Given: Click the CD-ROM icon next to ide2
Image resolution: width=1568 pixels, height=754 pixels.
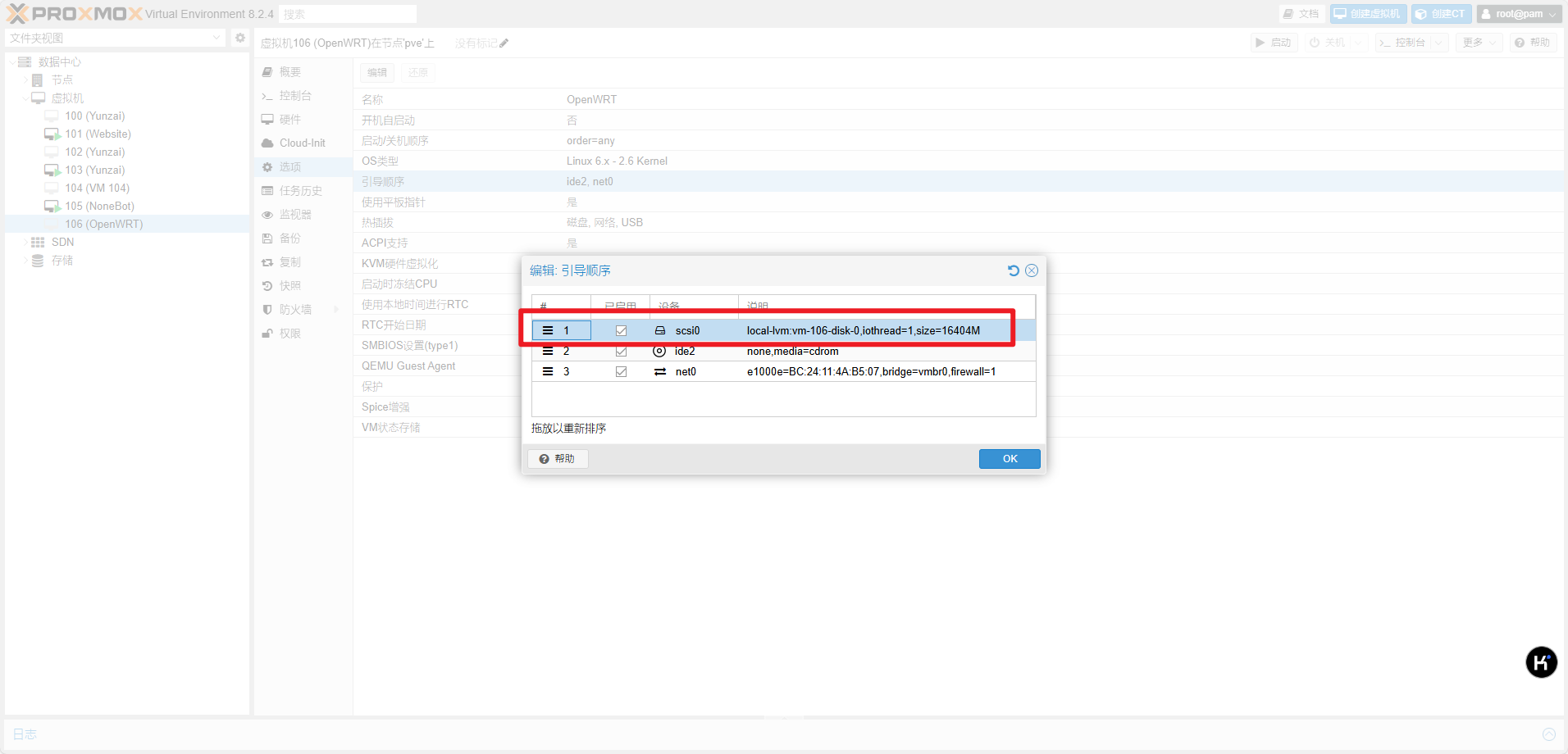Looking at the screenshot, I should [x=659, y=351].
